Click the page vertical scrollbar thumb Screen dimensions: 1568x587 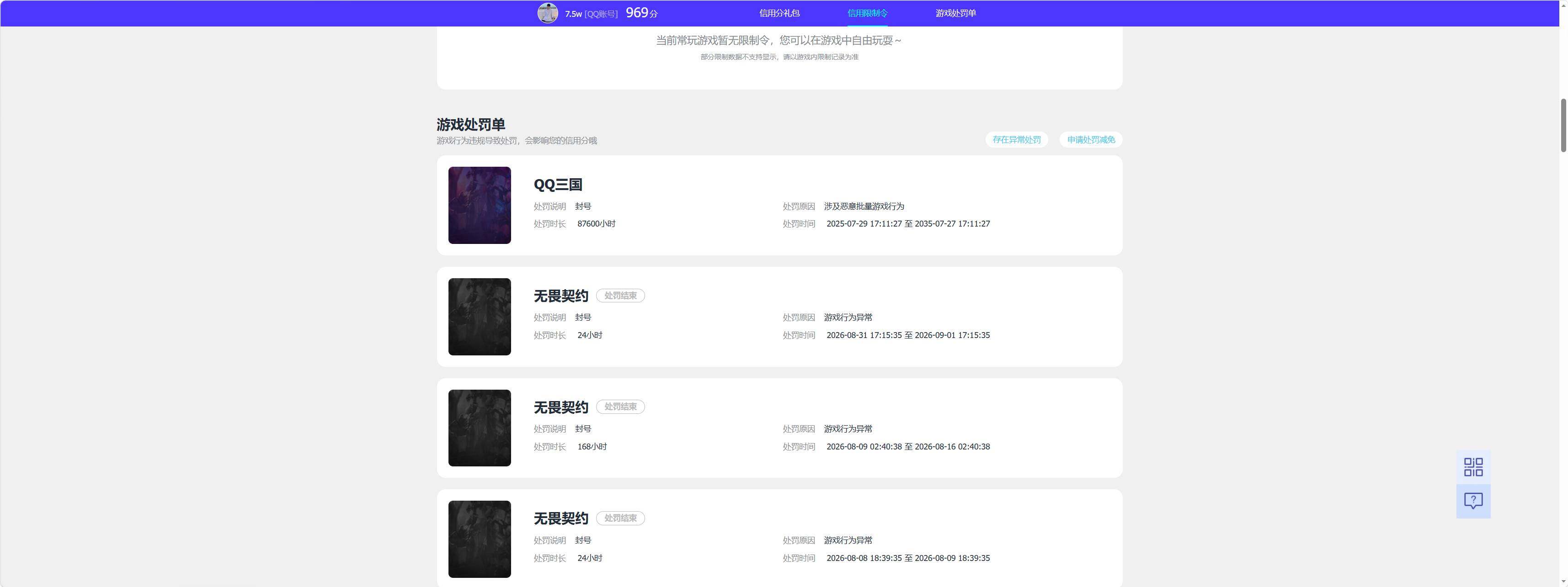point(1564,125)
